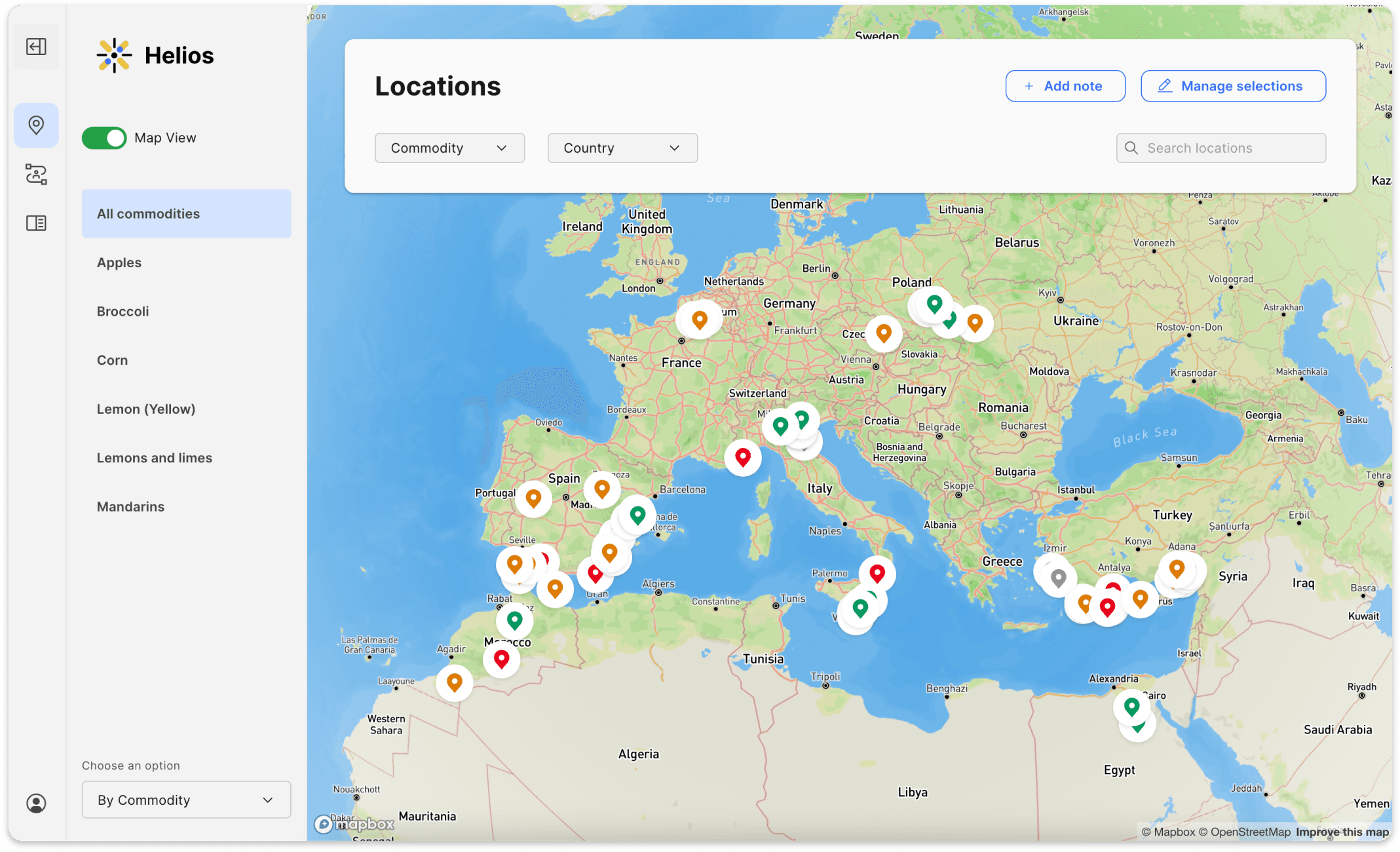1400x852 pixels.
Task: Click the panel layout icon in sidebar
Action: pos(36,223)
